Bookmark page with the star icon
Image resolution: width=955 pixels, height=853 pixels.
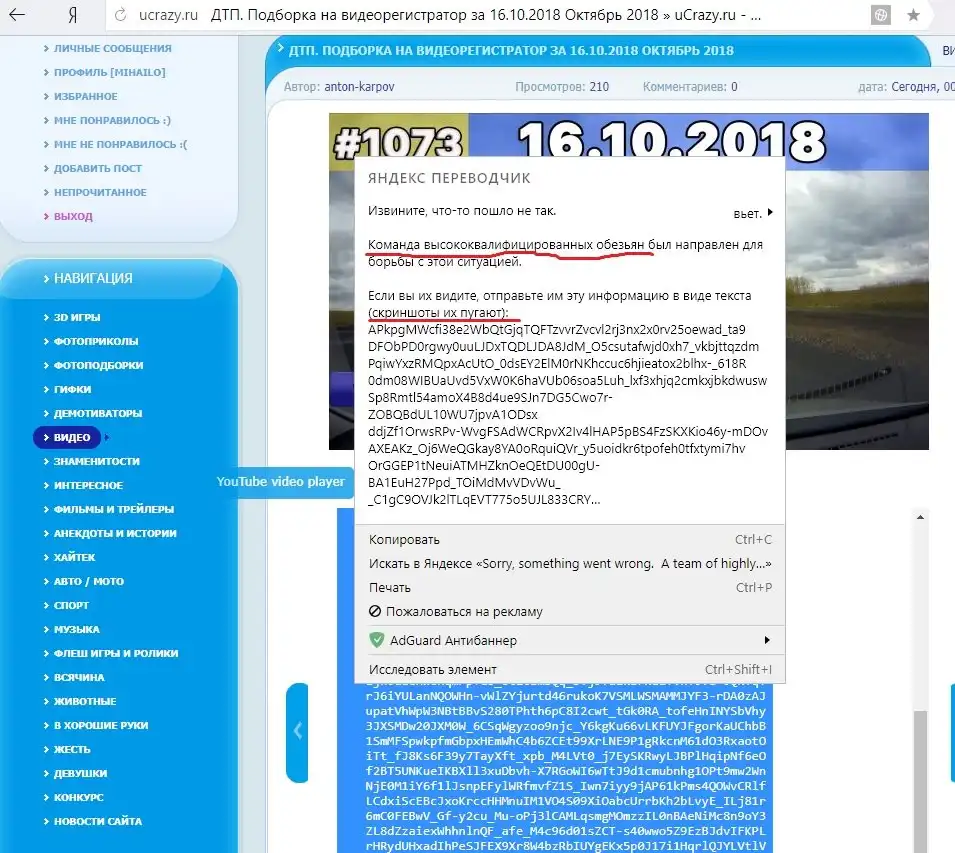tap(913, 15)
